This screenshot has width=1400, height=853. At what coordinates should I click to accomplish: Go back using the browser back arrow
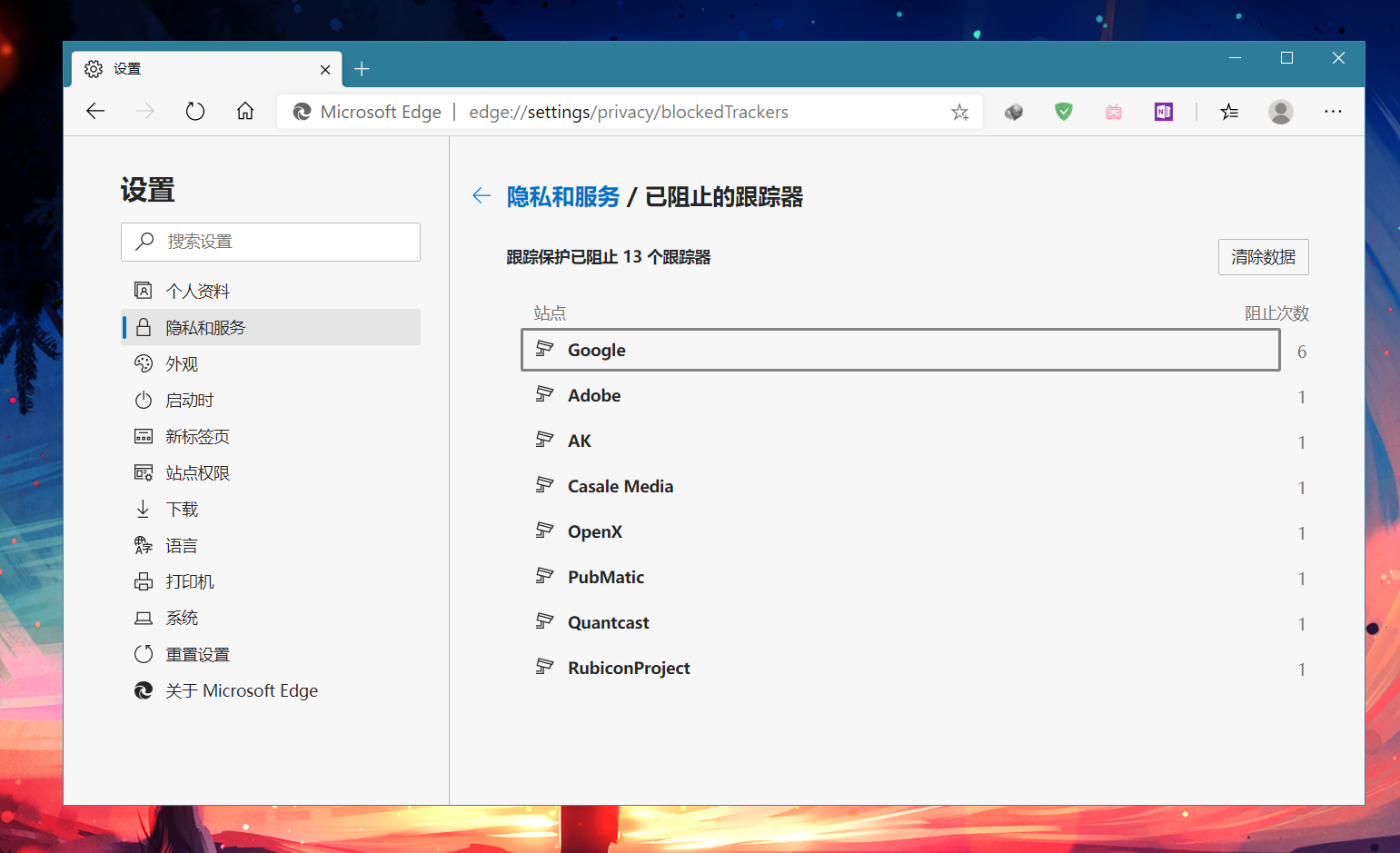[95, 112]
